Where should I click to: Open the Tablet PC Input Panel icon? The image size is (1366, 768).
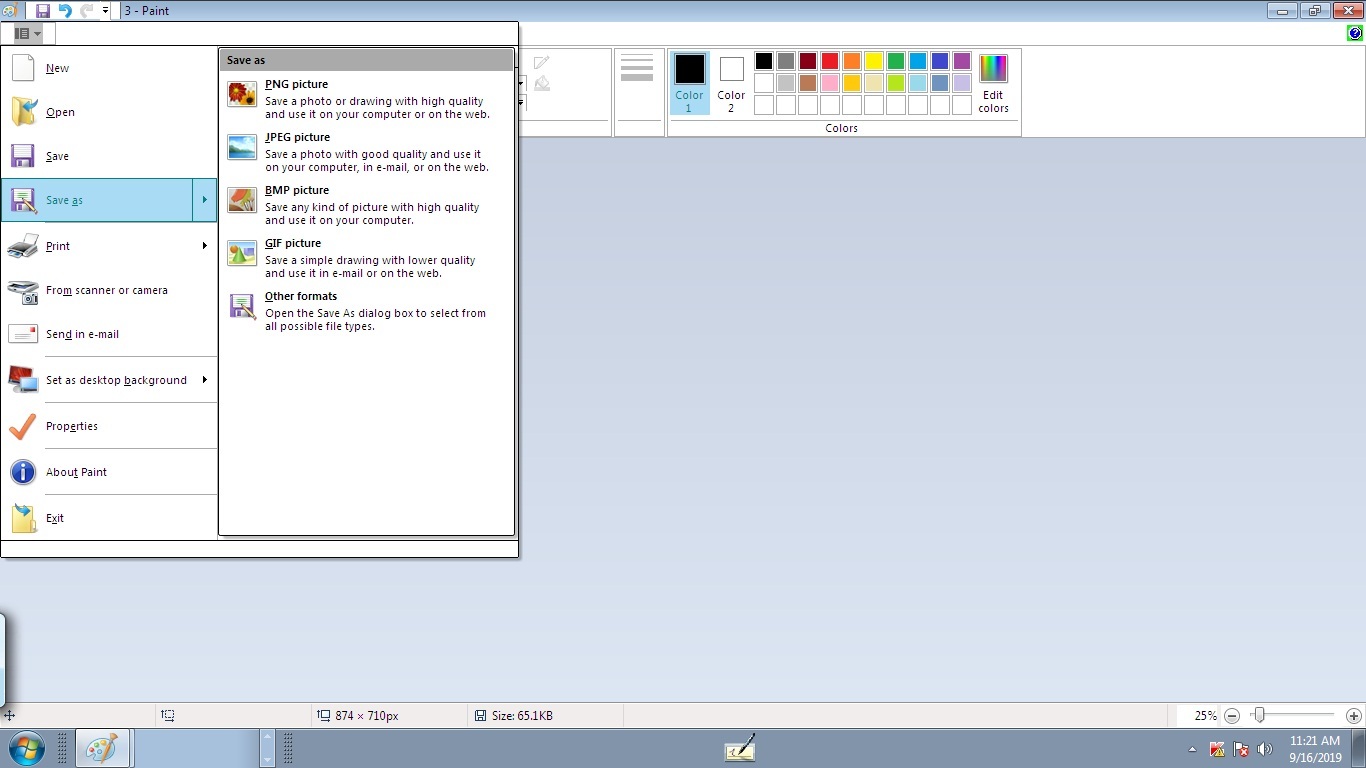740,748
